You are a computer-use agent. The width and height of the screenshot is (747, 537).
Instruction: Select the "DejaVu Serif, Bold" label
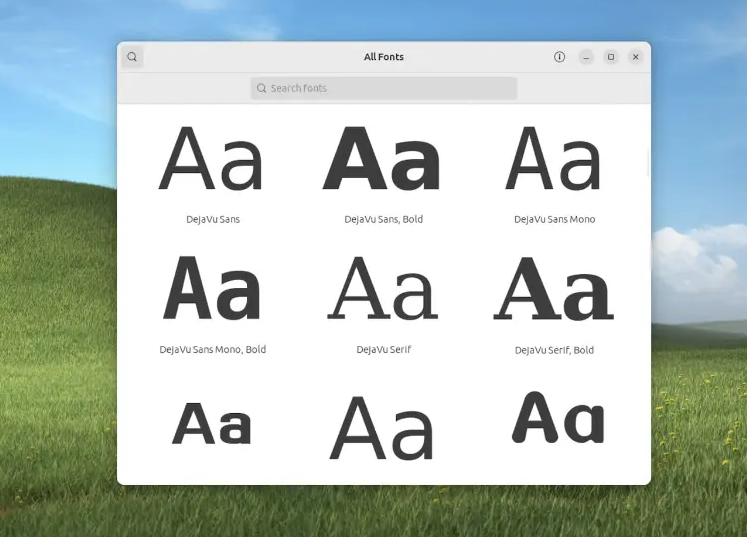click(x=554, y=350)
